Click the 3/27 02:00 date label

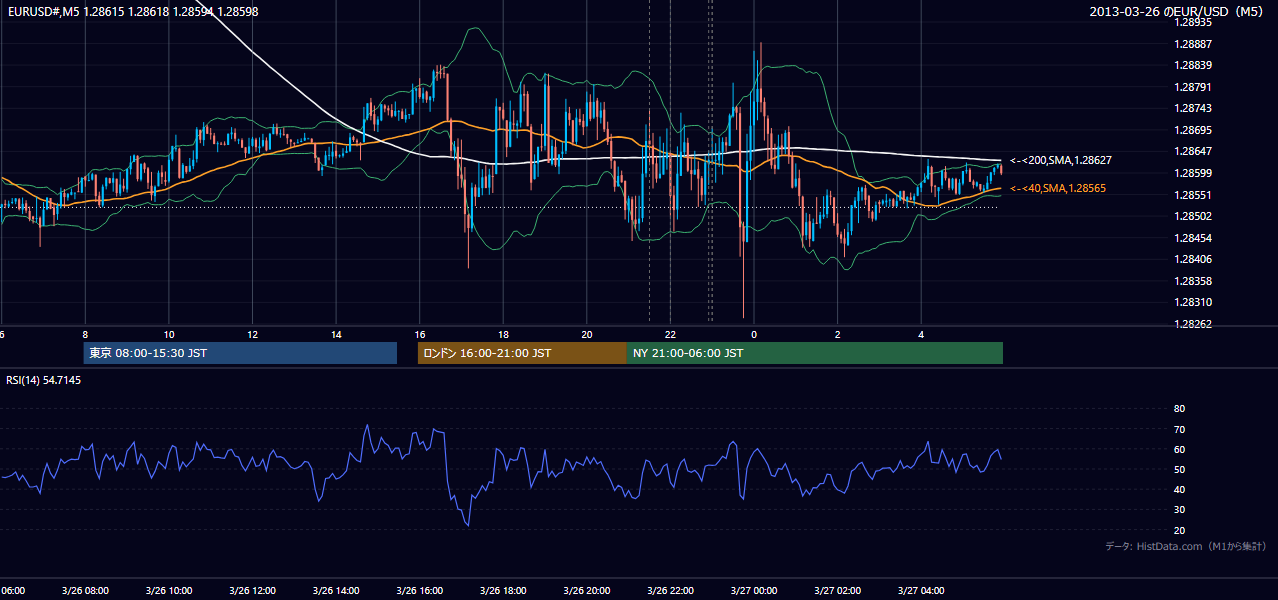(x=837, y=591)
